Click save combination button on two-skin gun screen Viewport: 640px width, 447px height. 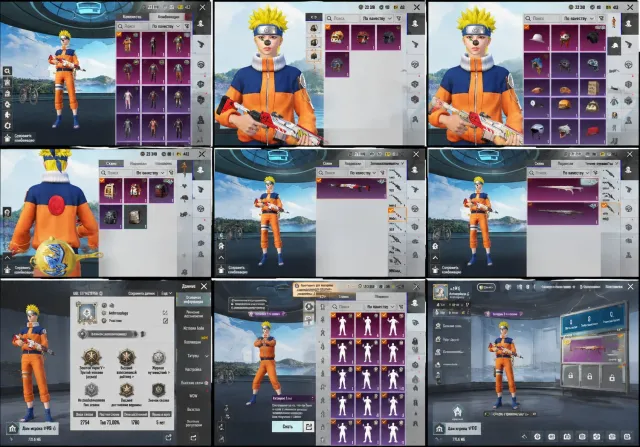[x=449, y=270]
